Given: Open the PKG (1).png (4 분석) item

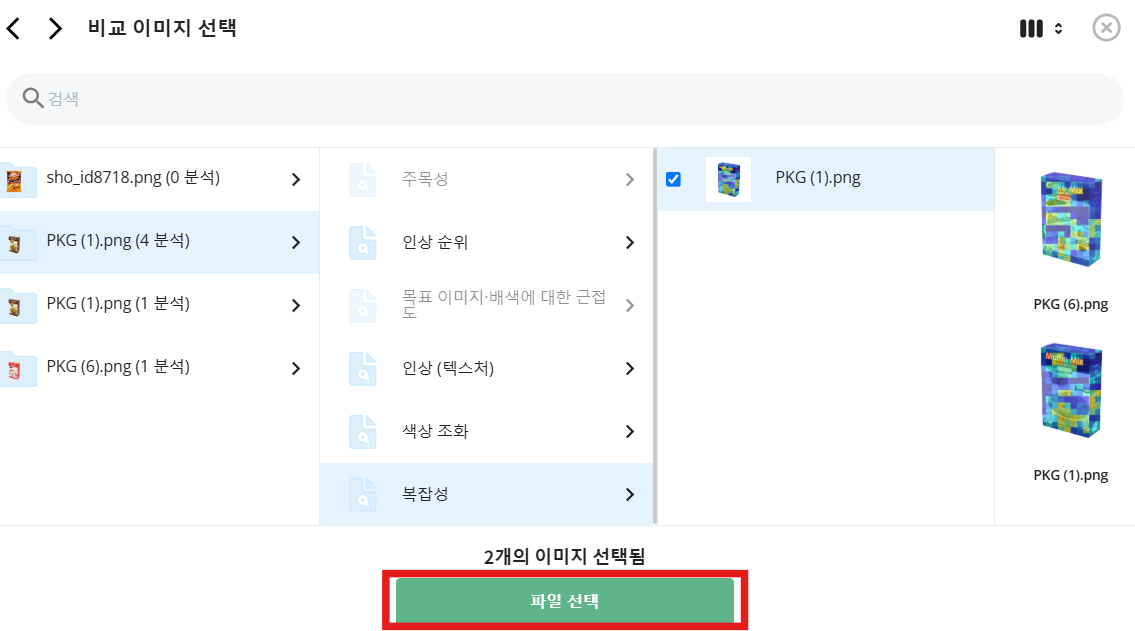Looking at the screenshot, I should click(159, 242).
